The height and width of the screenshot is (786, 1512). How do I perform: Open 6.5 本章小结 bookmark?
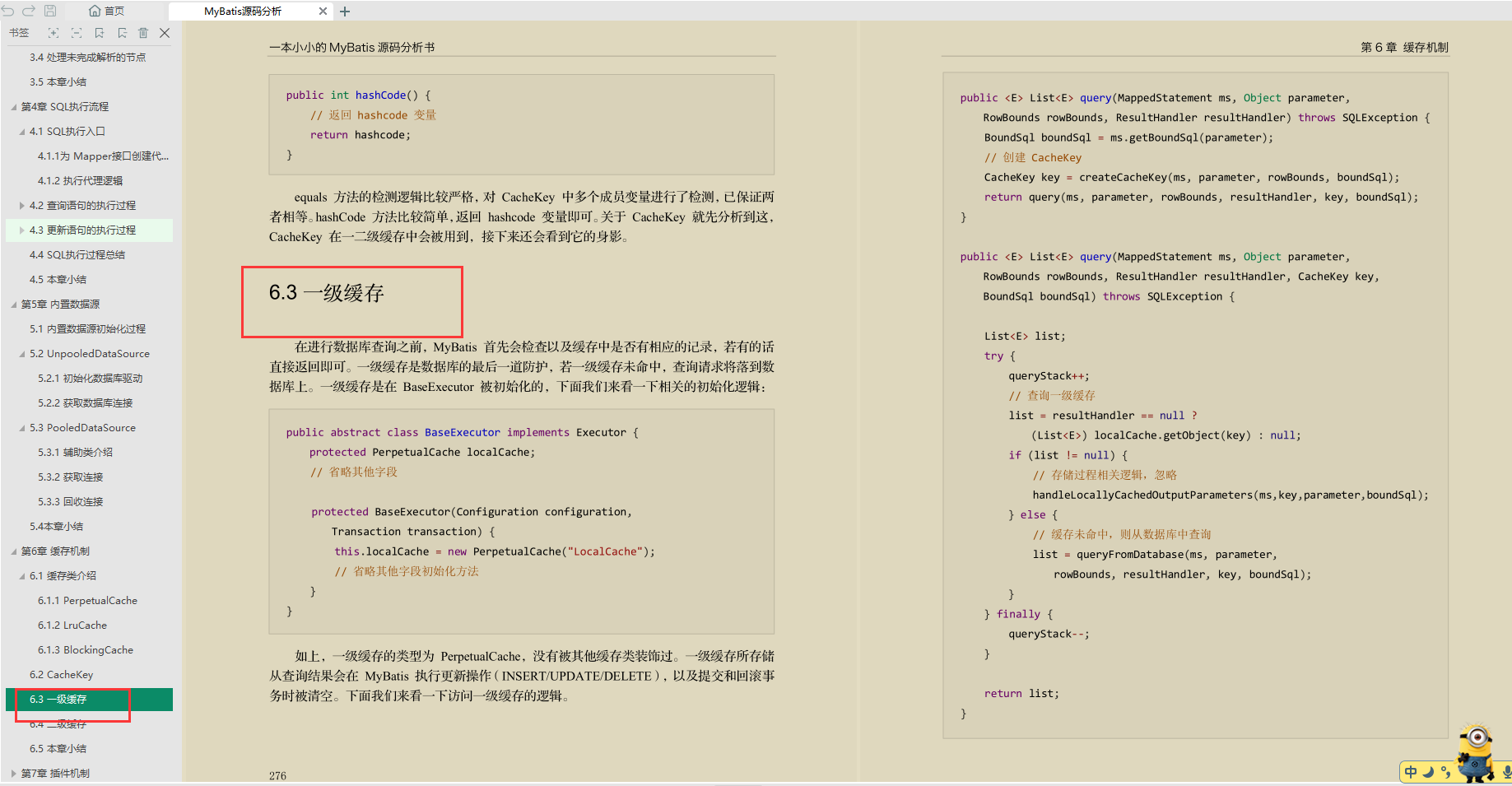58,749
